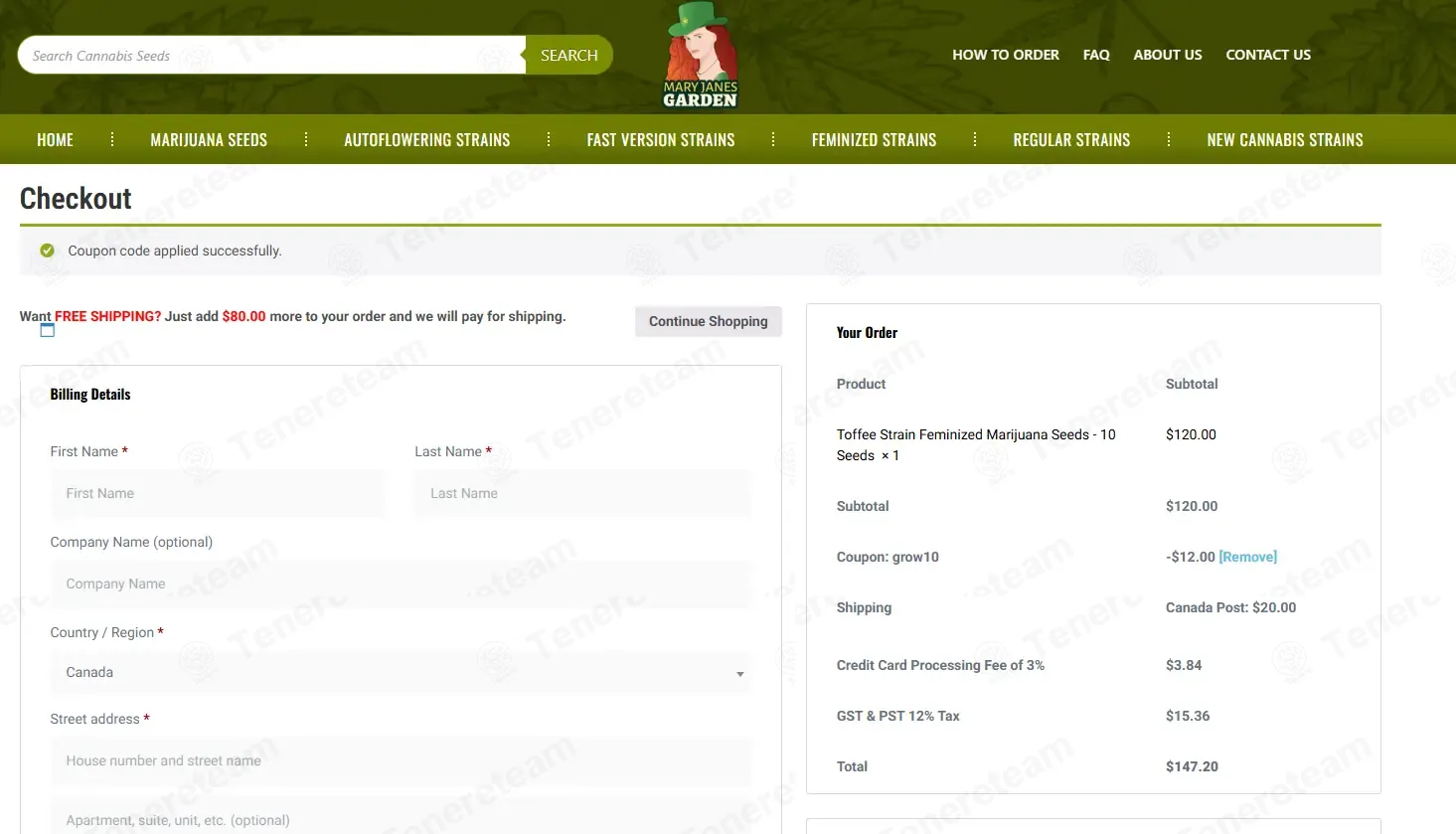This screenshot has width=1456, height=834.
Task: Open the CONTACT US link
Action: tap(1268, 55)
